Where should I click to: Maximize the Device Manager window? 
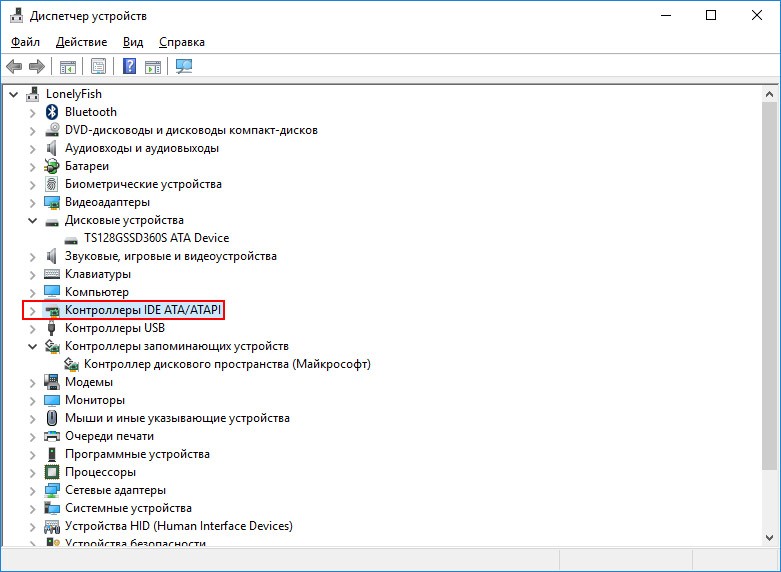tap(711, 15)
